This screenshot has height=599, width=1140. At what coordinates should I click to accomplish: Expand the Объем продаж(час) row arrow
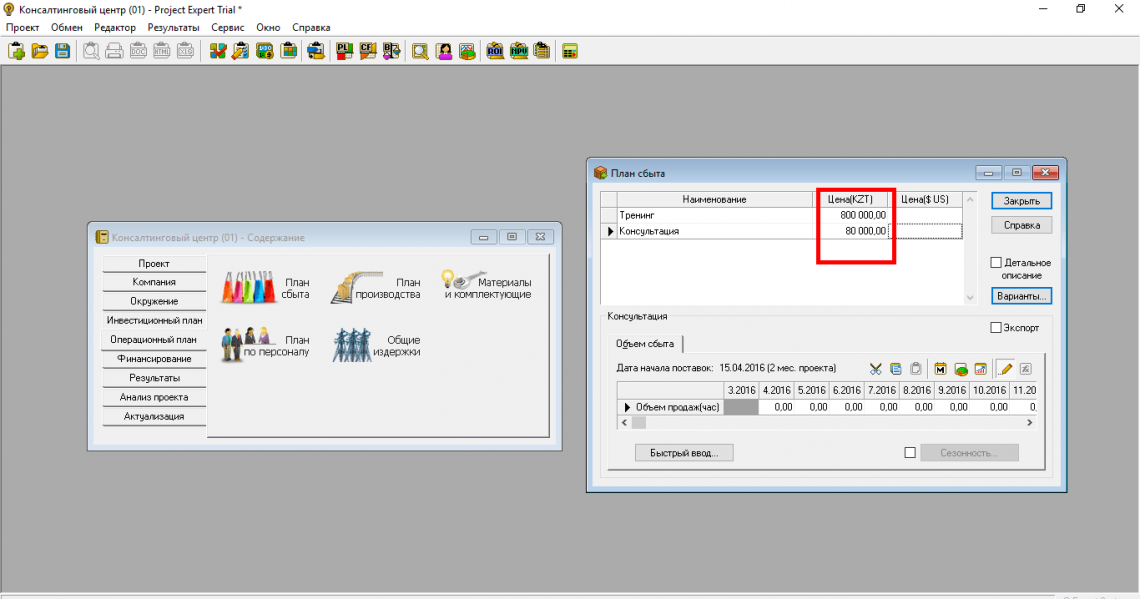628,407
